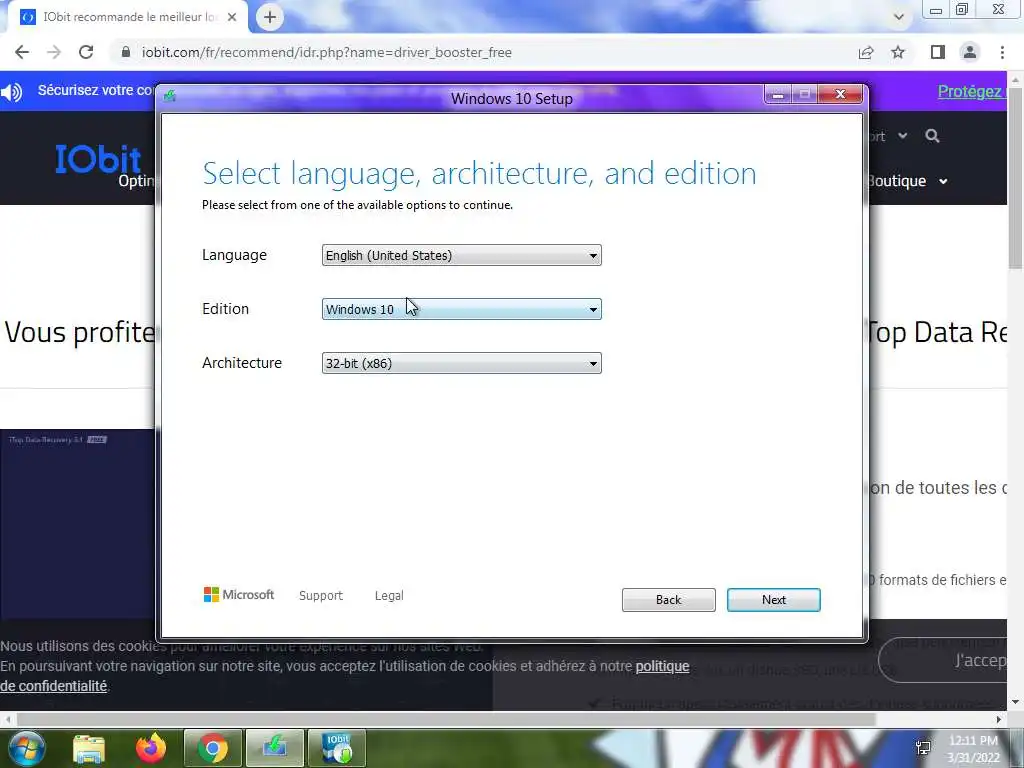Select the Chrome address bar URL
Image resolution: width=1024 pixels, height=768 pixels.
click(x=327, y=52)
